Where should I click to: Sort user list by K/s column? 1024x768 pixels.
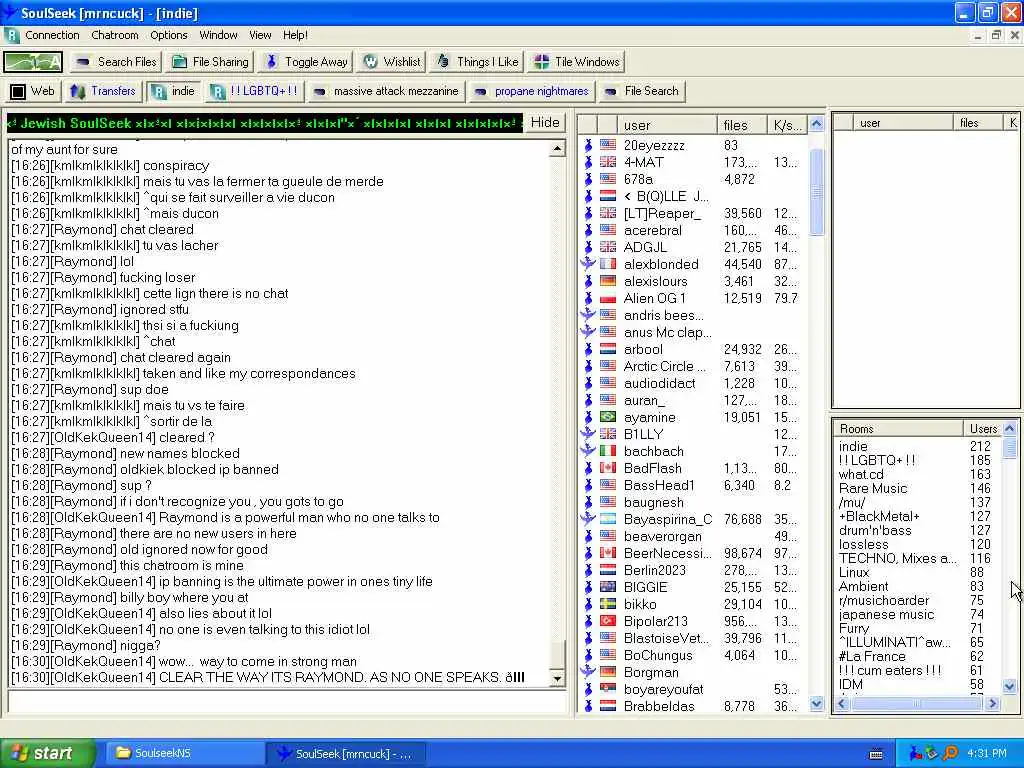click(x=787, y=125)
